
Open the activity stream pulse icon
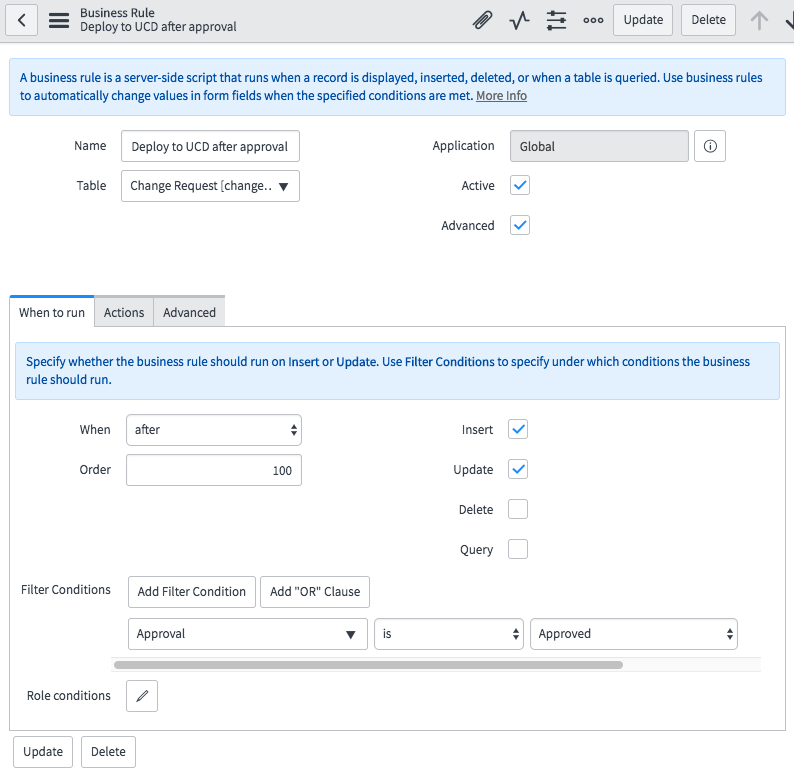tap(519, 20)
